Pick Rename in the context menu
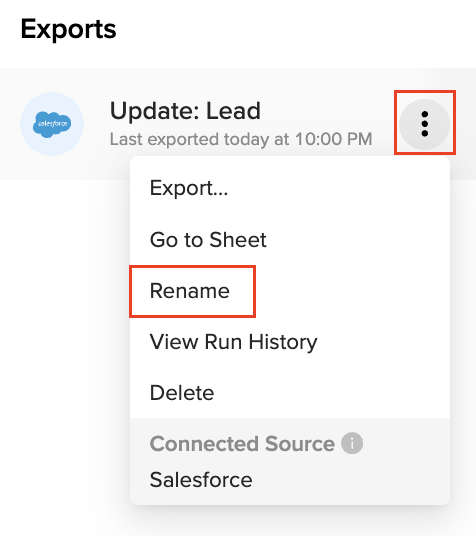The width and height of the screenshot is (476, 536). pyautogui.click(x=190, y=291)
